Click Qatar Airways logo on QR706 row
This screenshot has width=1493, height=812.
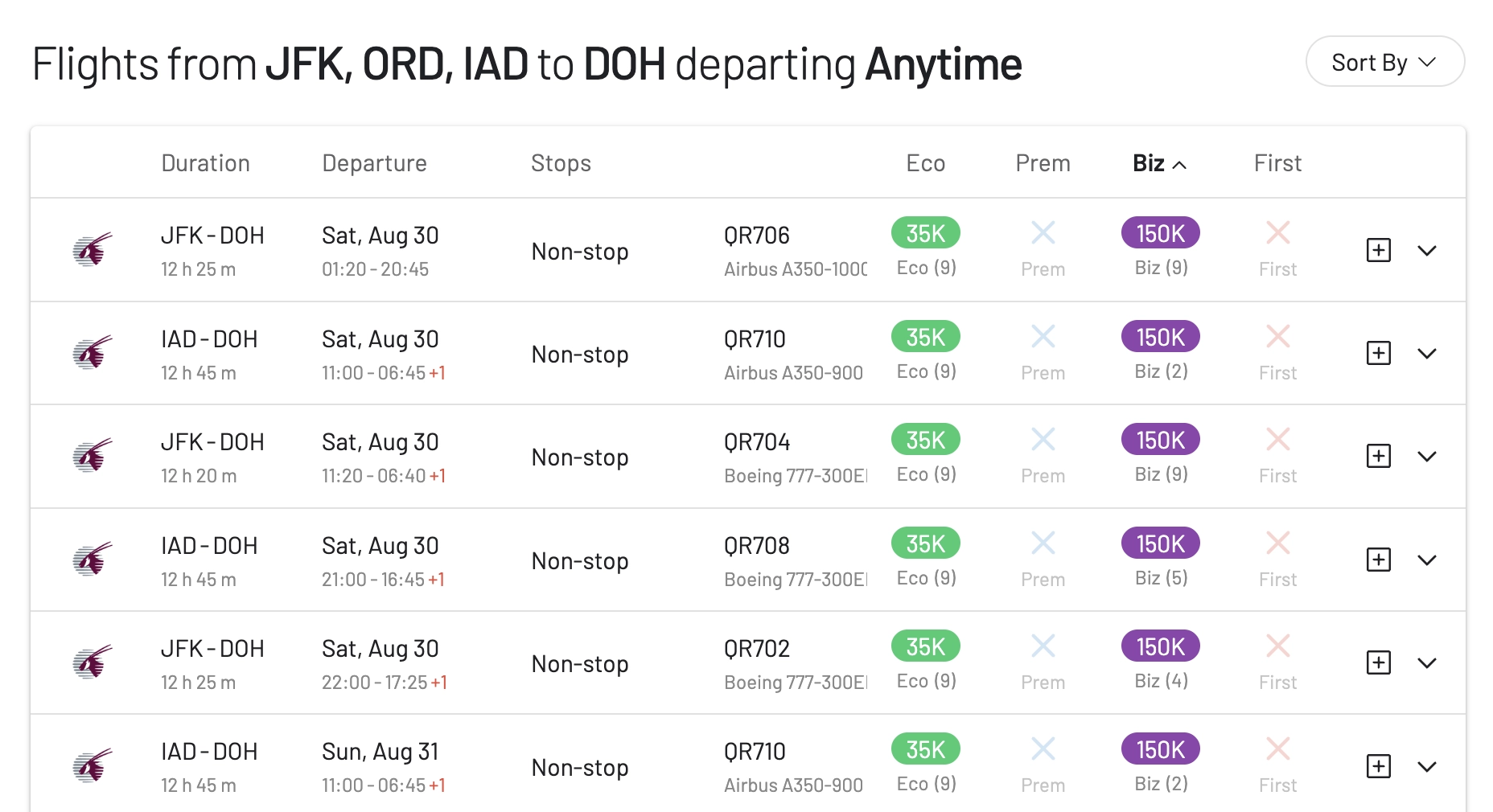pos(93,250)
